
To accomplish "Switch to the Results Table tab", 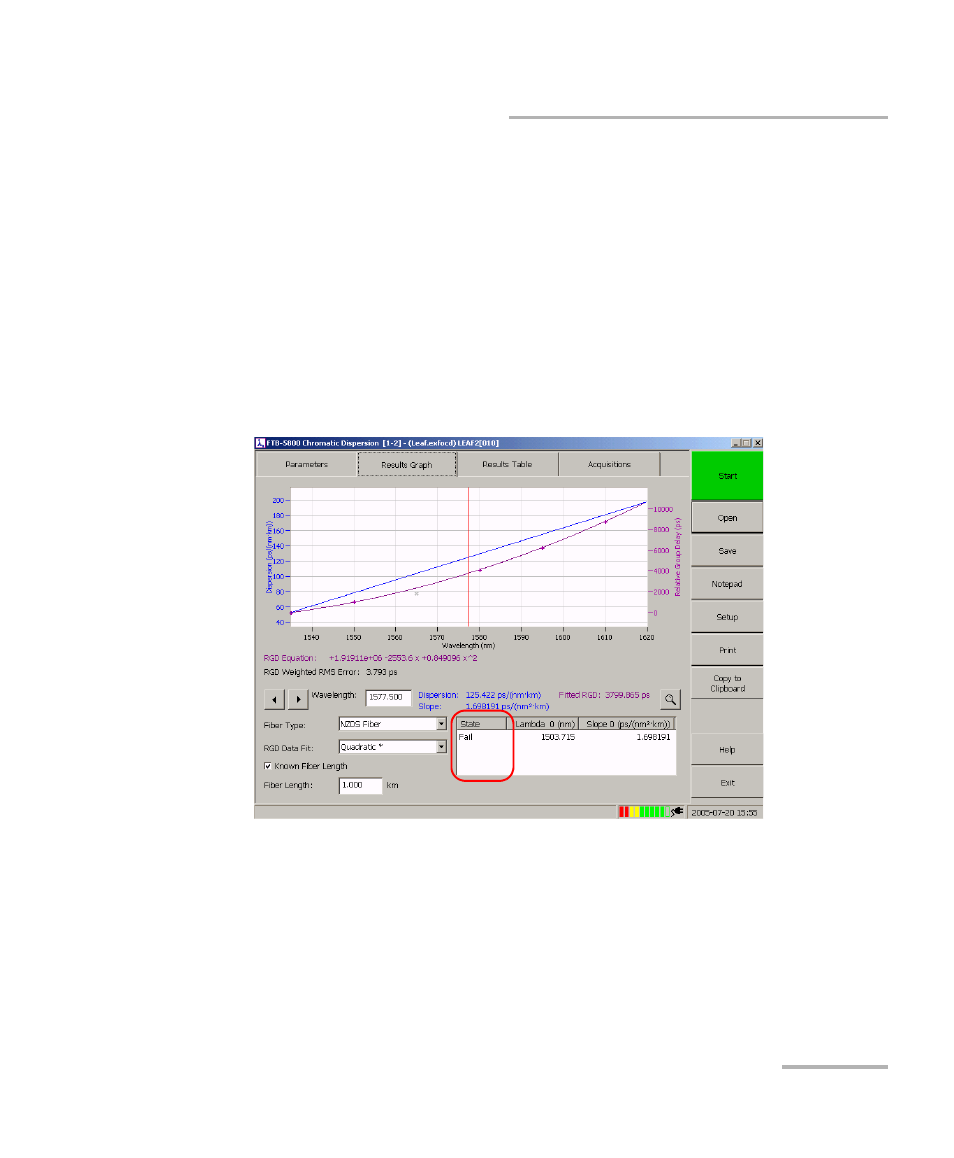I will (507, 465).
